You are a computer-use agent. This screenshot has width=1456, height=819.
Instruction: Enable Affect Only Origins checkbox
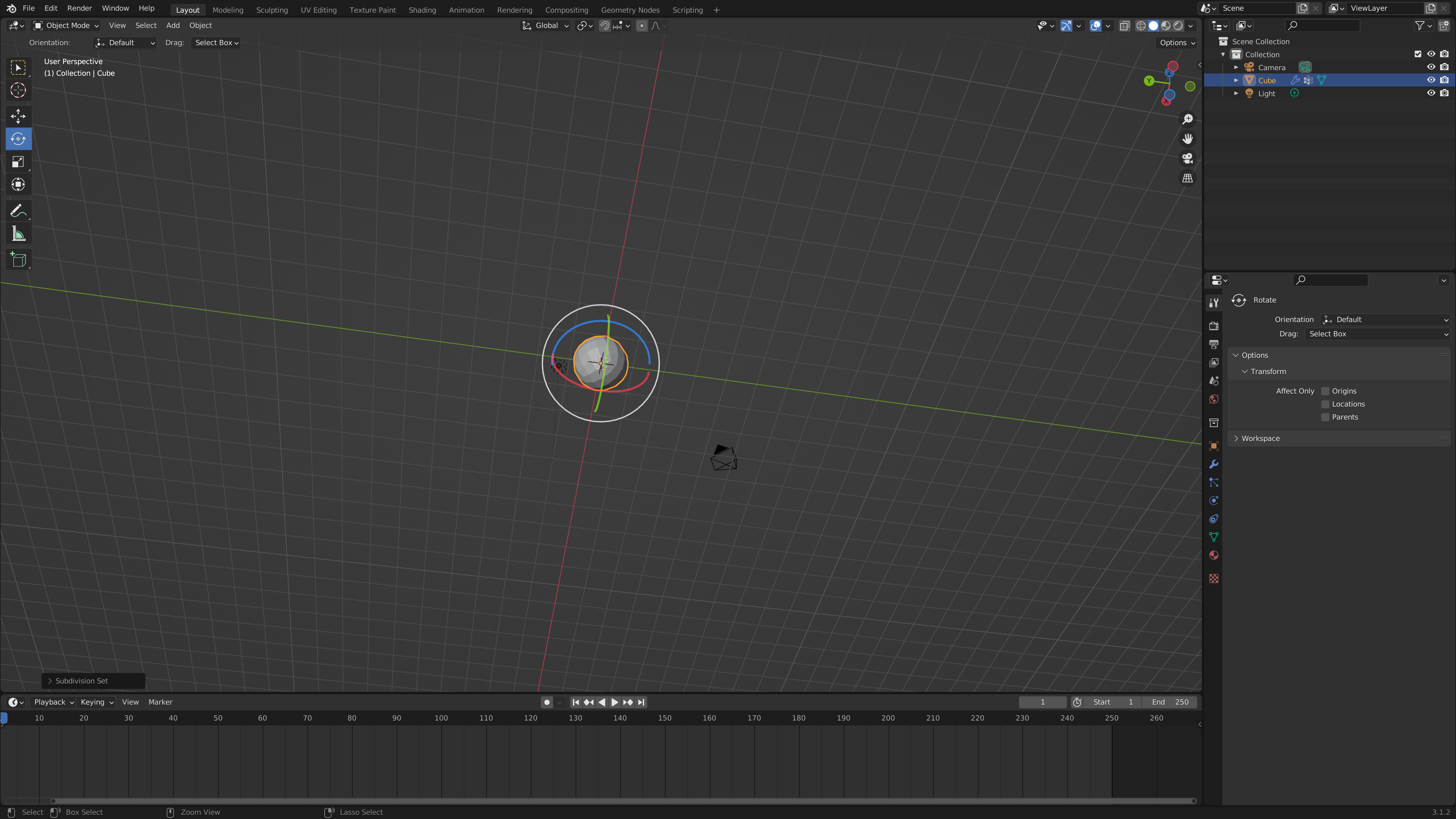[1325, 391]
